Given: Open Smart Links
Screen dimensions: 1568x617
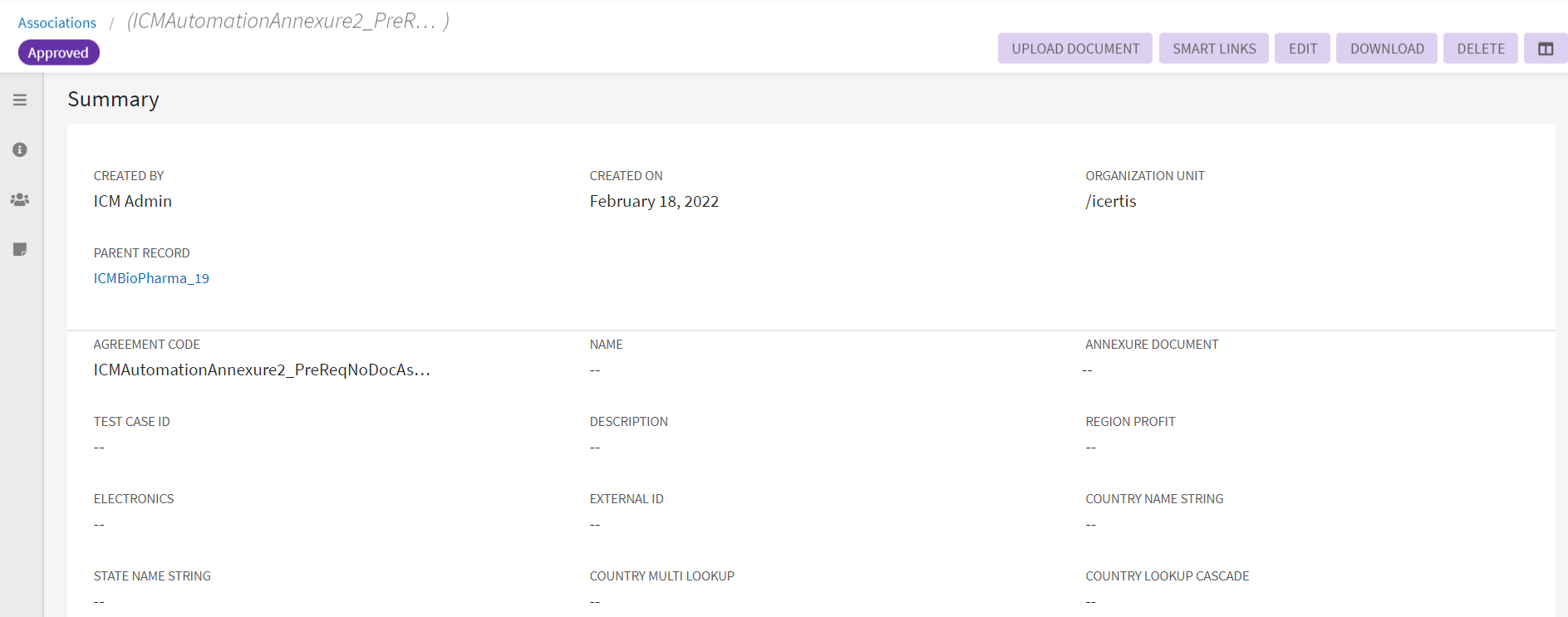Looking at the screenshot, I should pos(1213,49).
